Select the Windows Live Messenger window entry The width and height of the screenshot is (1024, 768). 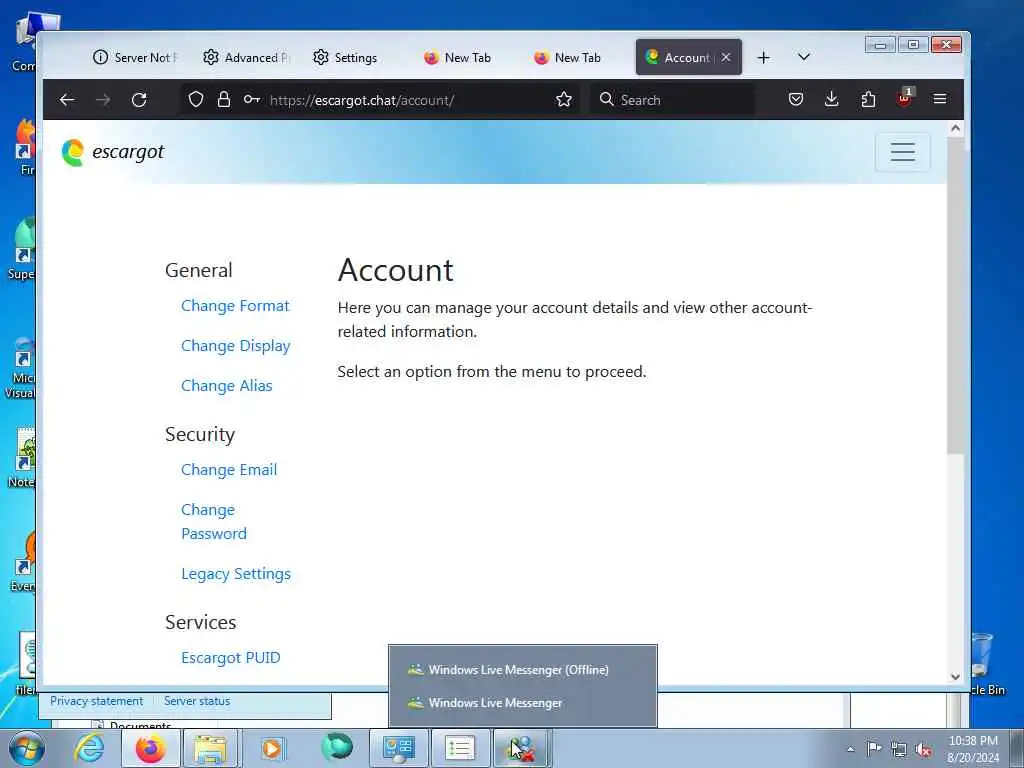click(x=522, y=703)
